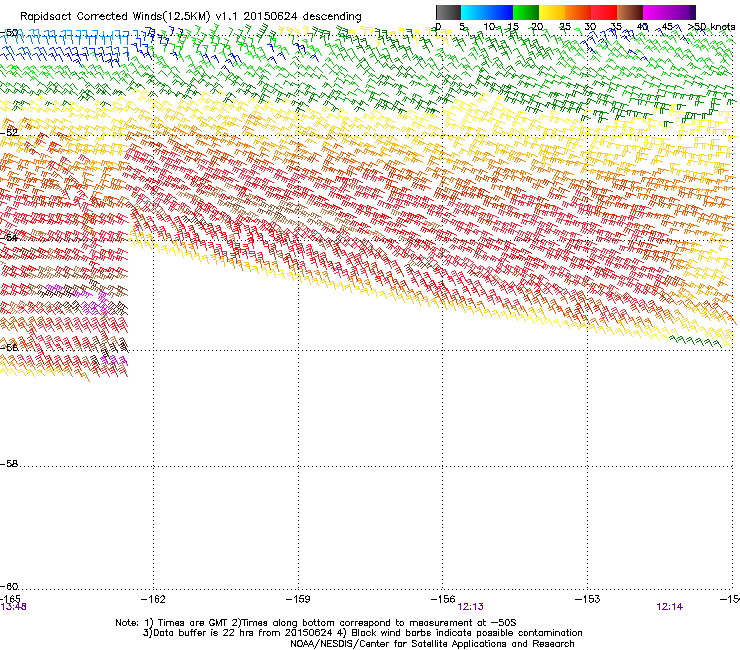740x650 pixels.
Task: Click the gray 0-5 knots color segment
Action: pyautogui.click(x=448, y=12)
